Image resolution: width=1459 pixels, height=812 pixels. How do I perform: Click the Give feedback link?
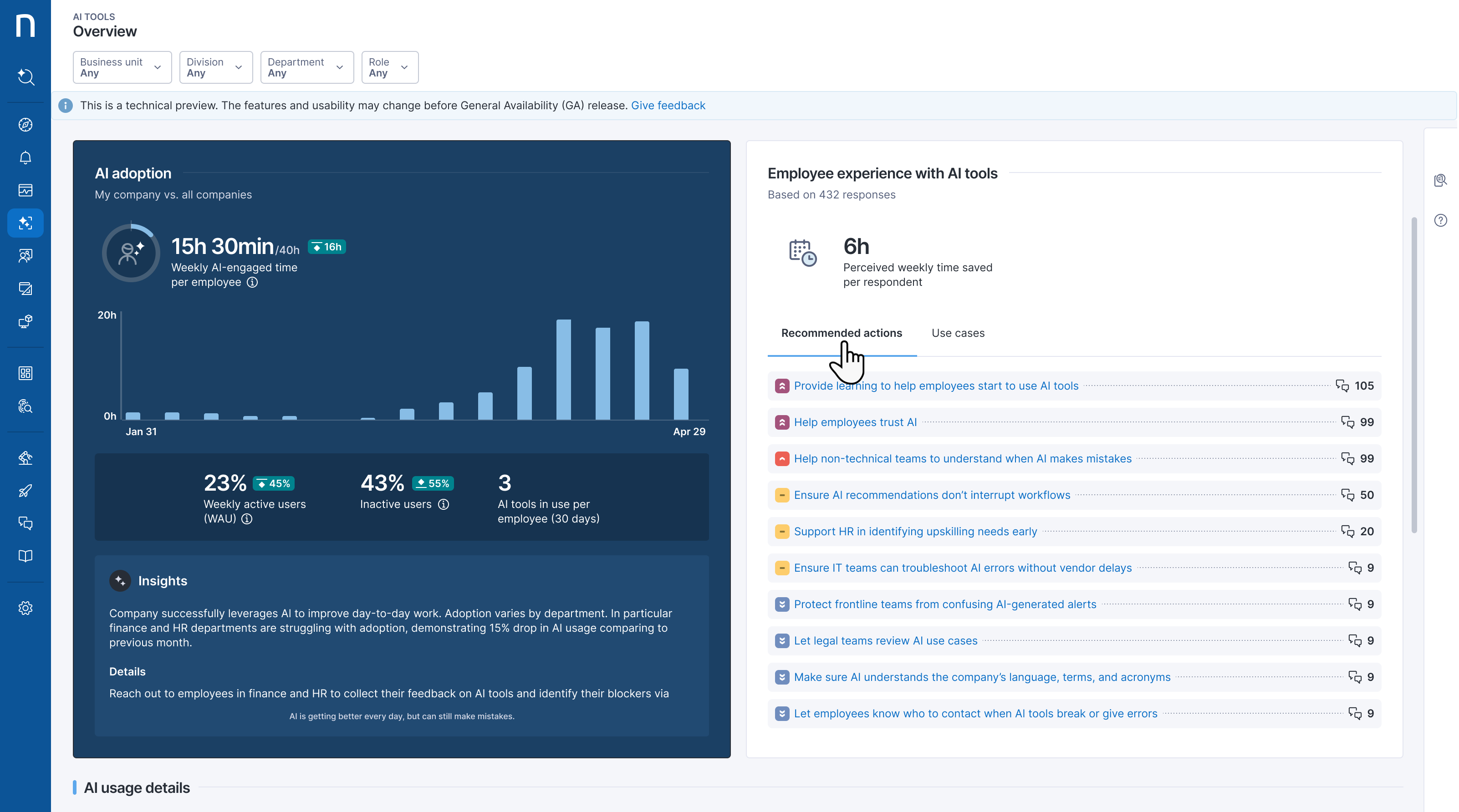(668, 105)
